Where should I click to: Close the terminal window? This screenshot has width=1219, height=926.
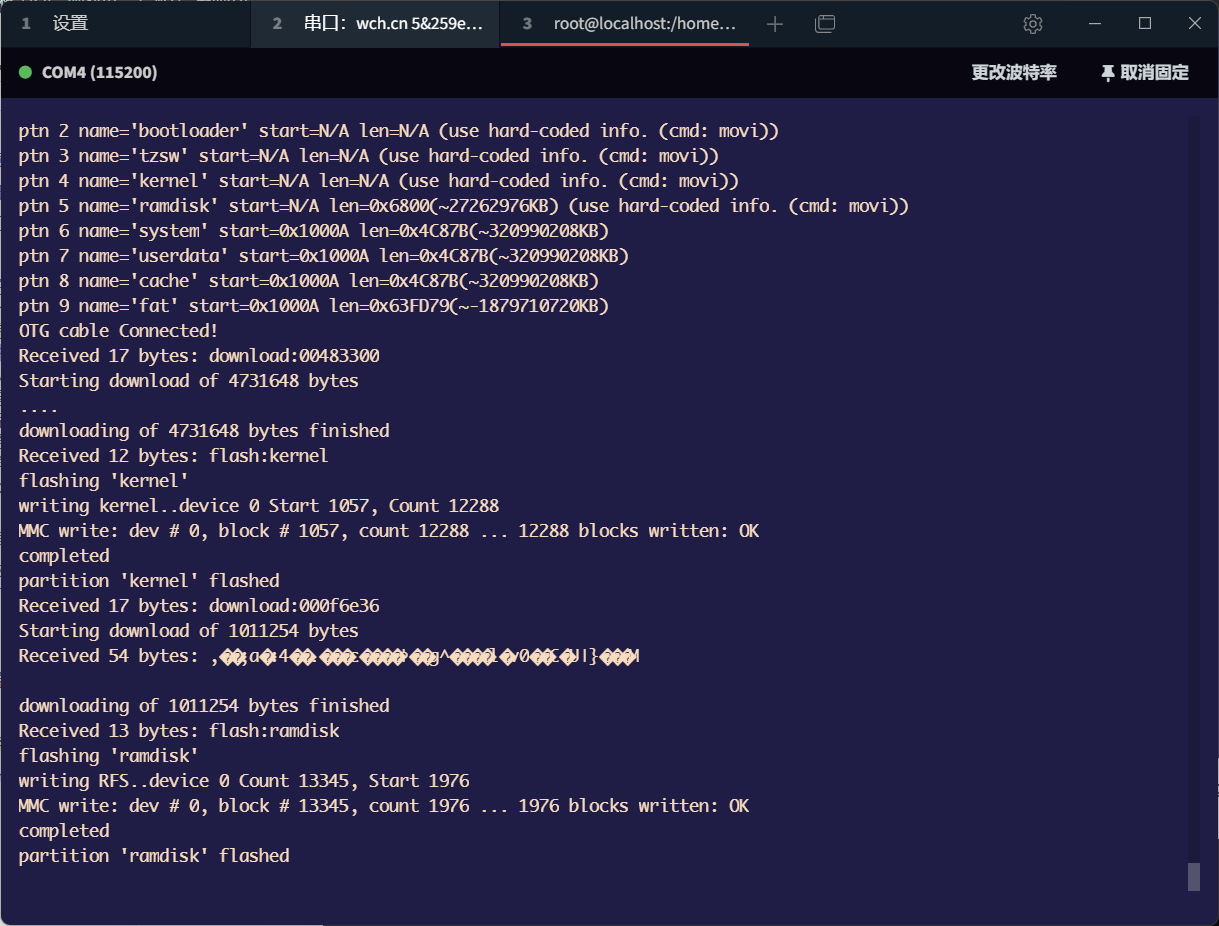click(x=1194, y=24)
